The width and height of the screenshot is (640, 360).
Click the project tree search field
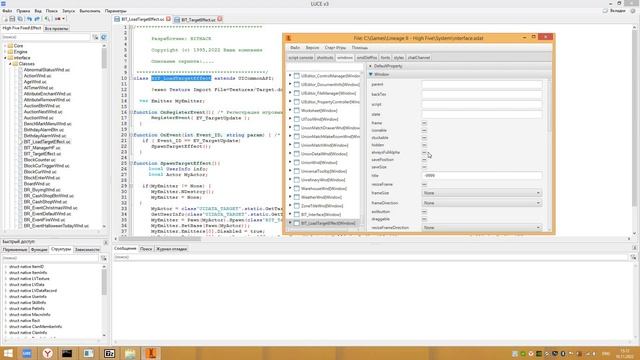coord(46,37)
